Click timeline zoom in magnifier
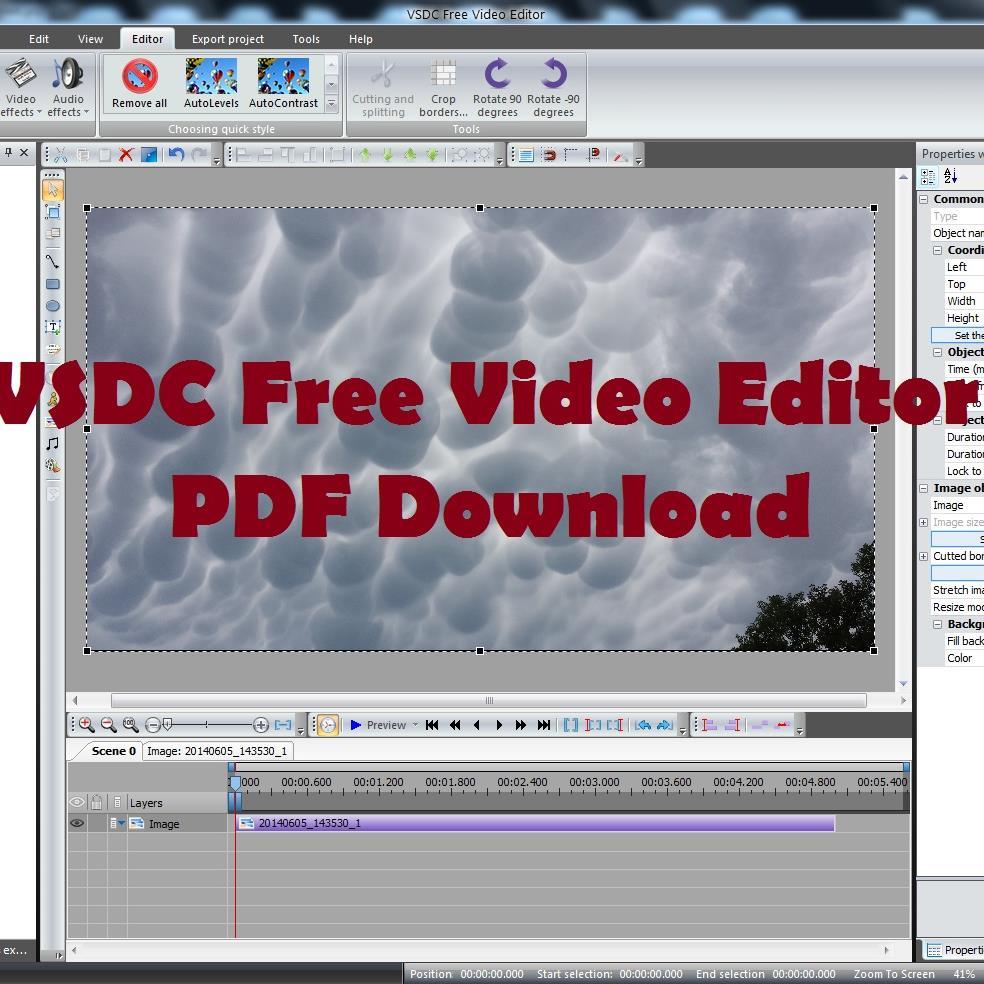Viewport: 984px width, 984px height. tap(86, 725)
